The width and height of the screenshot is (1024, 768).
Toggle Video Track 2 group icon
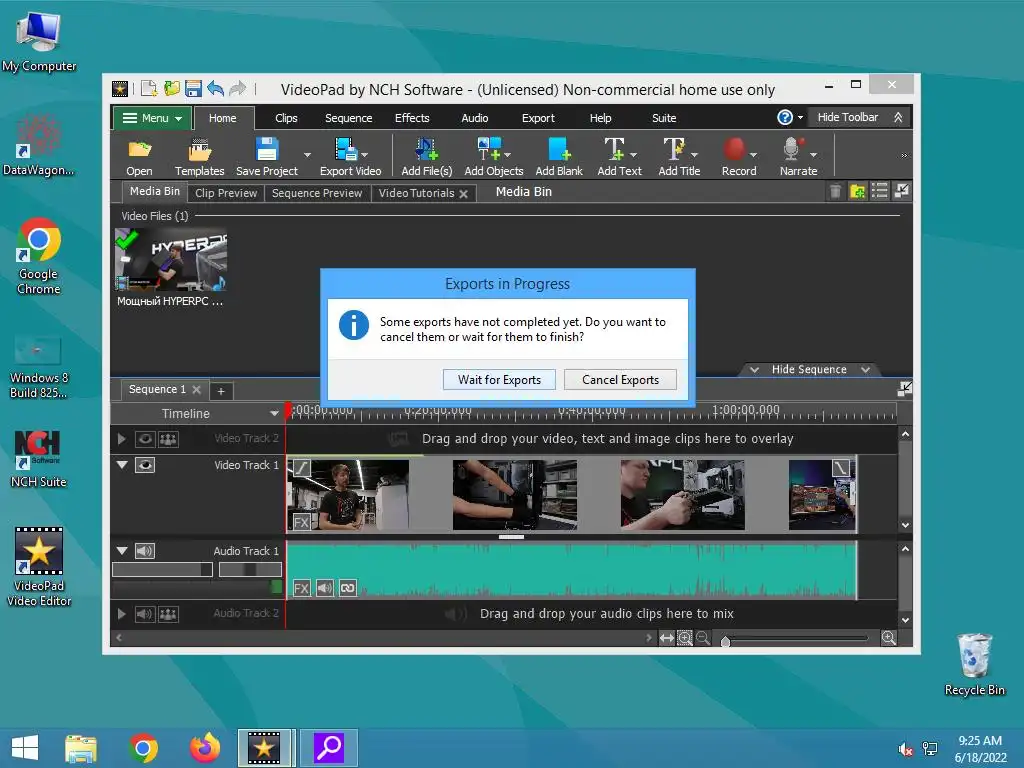pos(168,439)
